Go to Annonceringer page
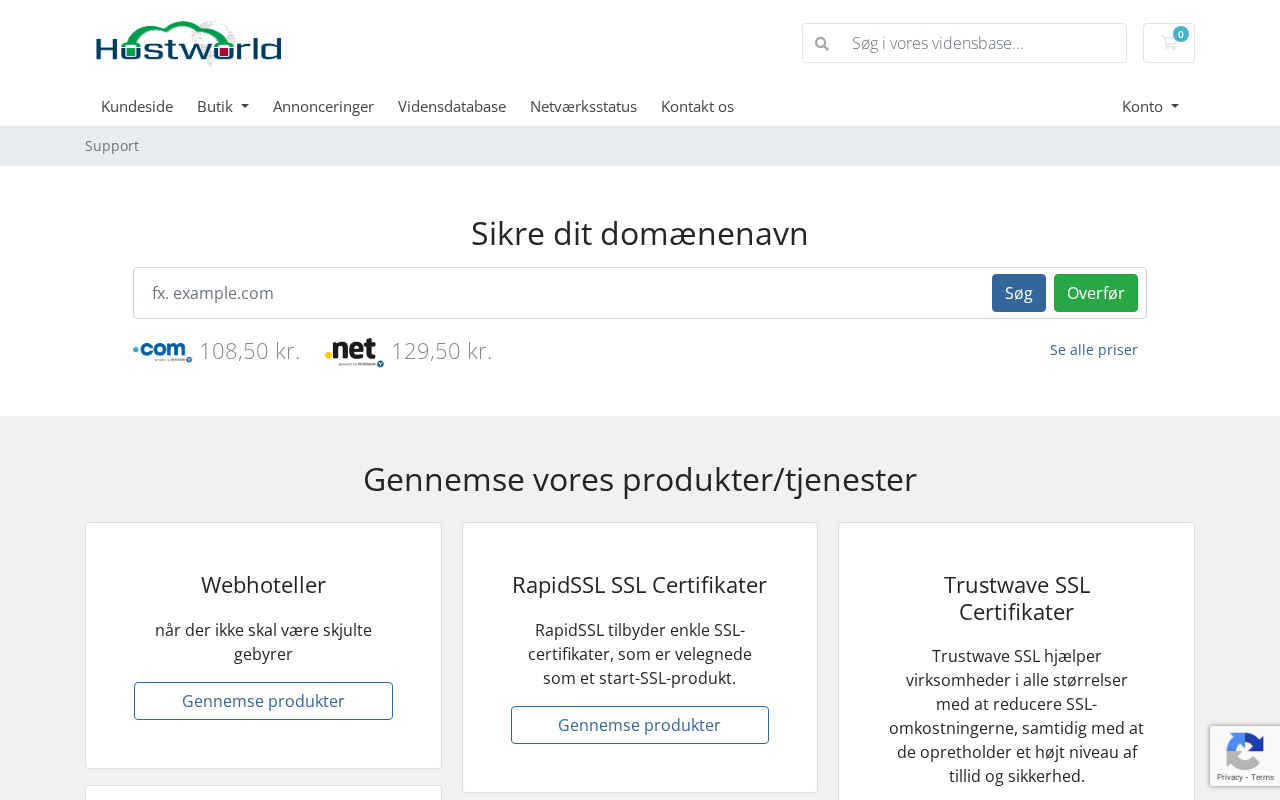This screenshot has width=1280, height=800. (323, 106)
